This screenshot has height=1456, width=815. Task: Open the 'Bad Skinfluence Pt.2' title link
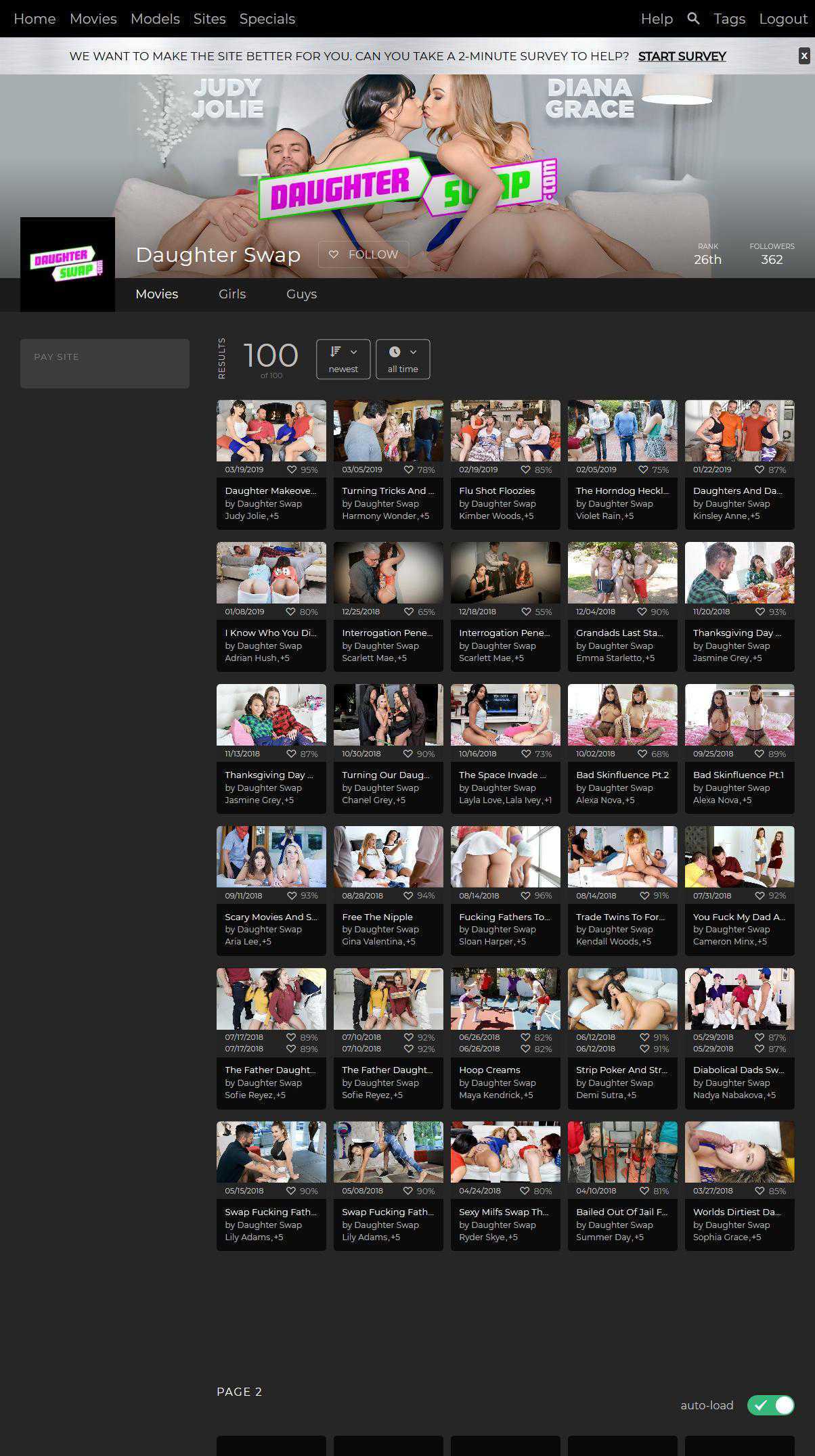click(622, 775)
